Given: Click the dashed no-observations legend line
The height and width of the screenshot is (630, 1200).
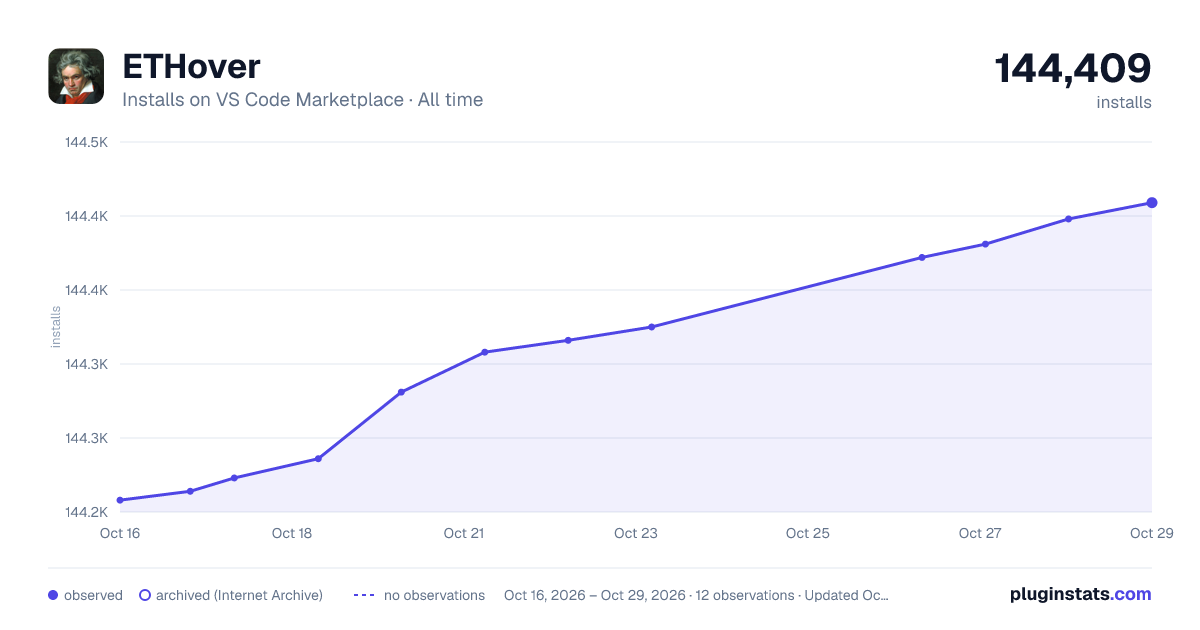Looking at the screenshot, I should (x=364, y=595).
